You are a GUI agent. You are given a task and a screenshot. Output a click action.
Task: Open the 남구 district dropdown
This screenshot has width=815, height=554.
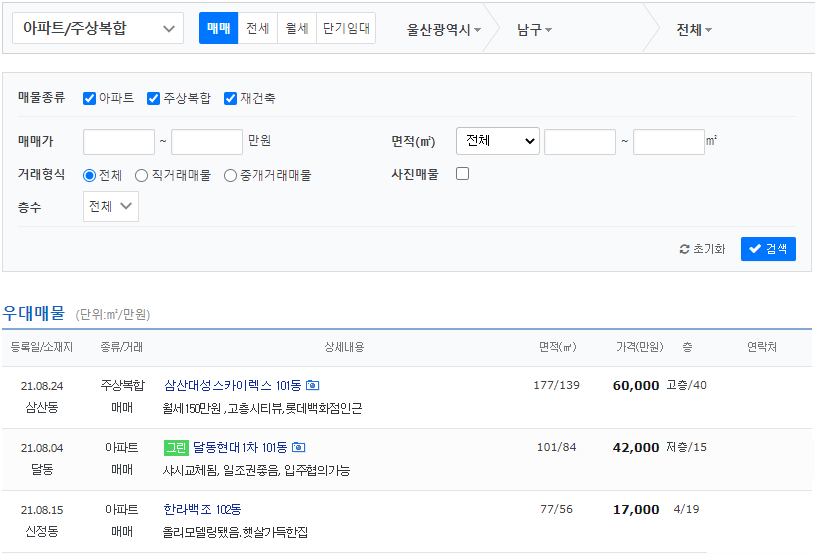(534, 30)
